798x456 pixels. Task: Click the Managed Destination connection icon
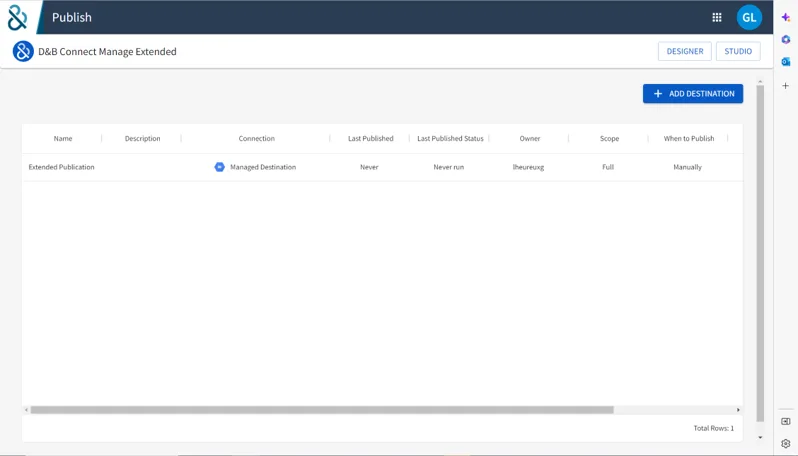[x=219, y=167]
